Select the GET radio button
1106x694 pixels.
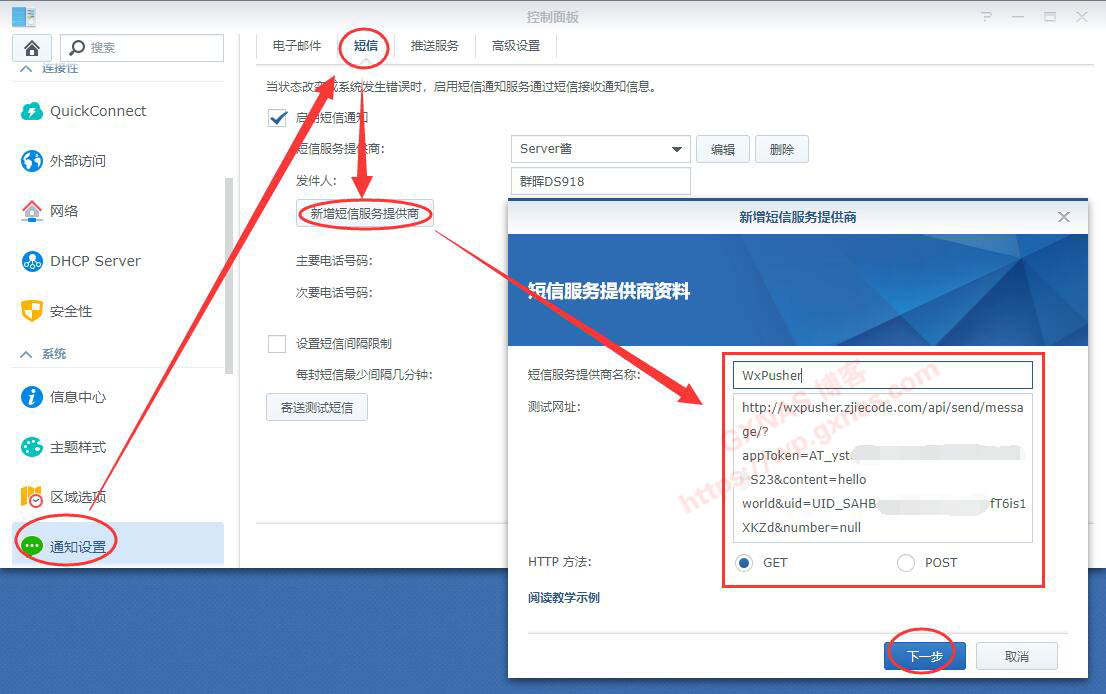(744, 563)
